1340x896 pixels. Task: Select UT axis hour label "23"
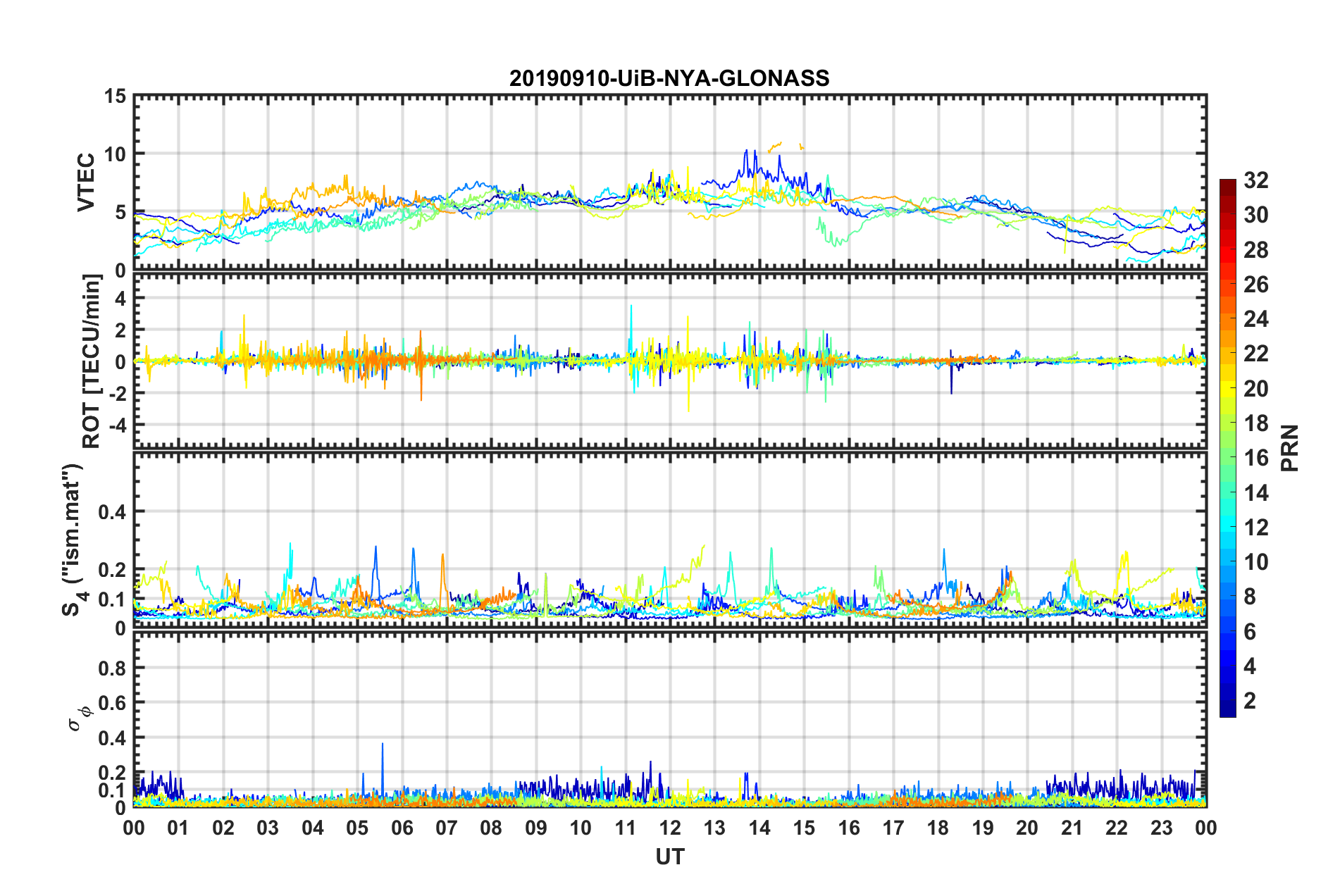[1161, 828]
